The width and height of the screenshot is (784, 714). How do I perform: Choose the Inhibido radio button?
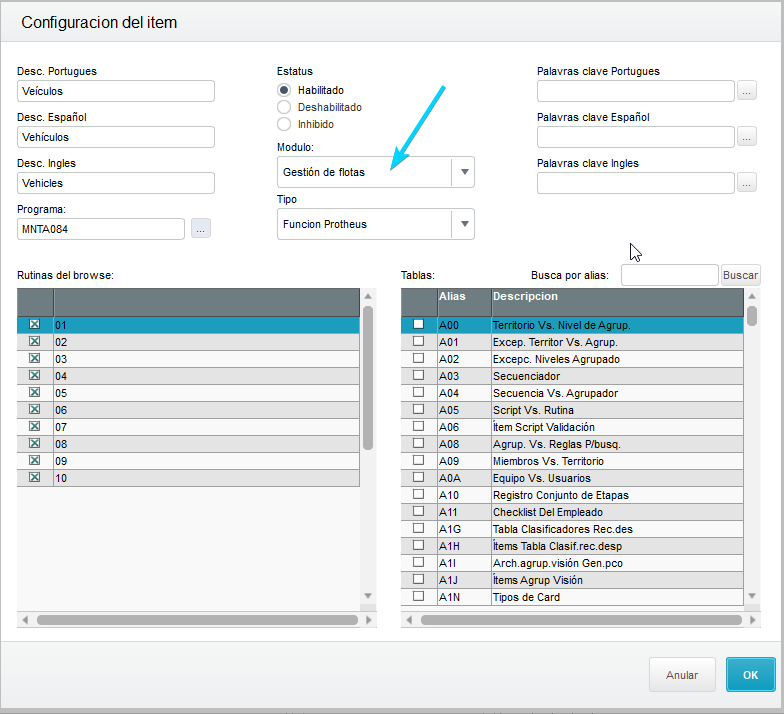(x=284, y=124)
